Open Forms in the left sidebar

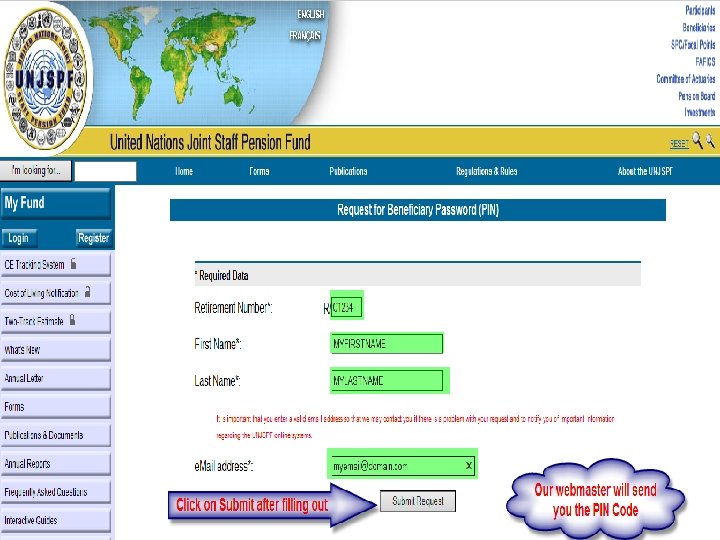coord(56,406)
